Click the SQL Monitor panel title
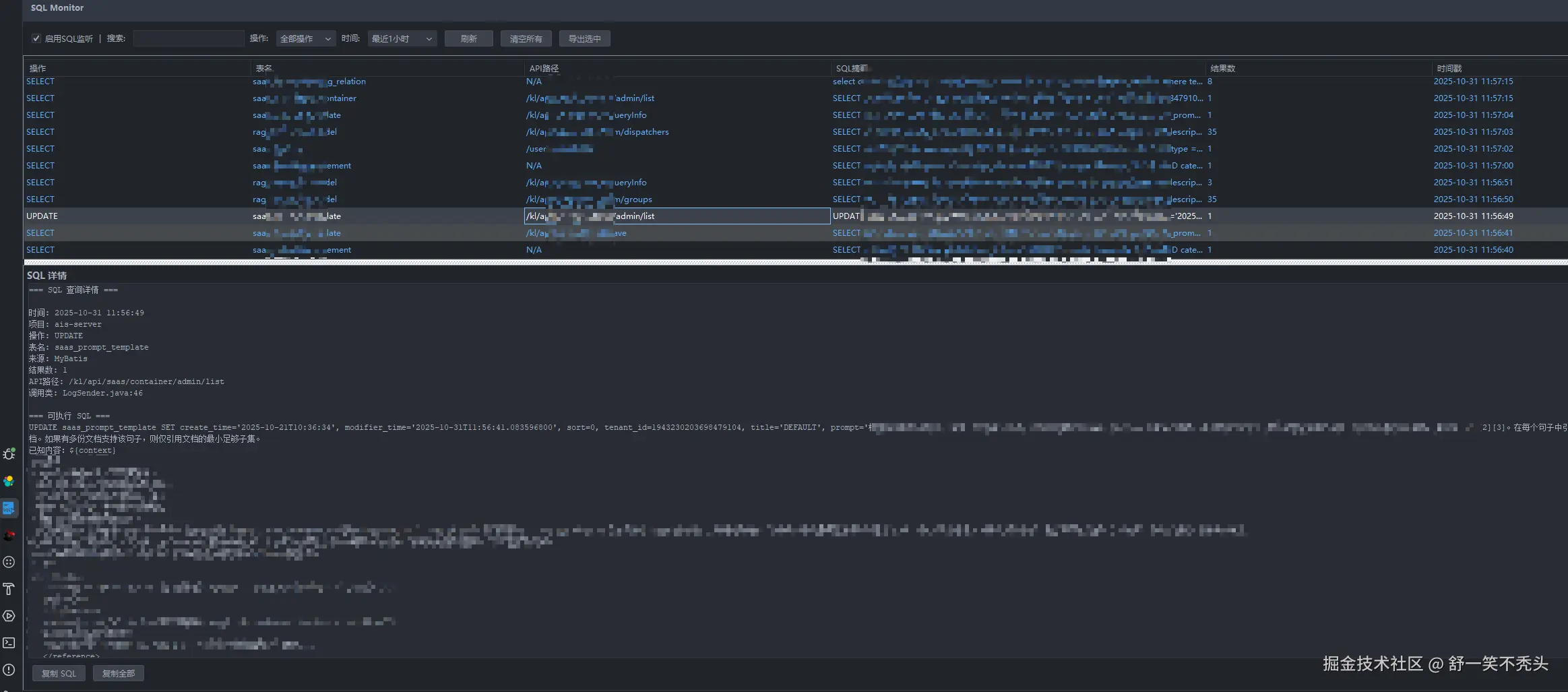1568x692 pixels. click(57, 8)
